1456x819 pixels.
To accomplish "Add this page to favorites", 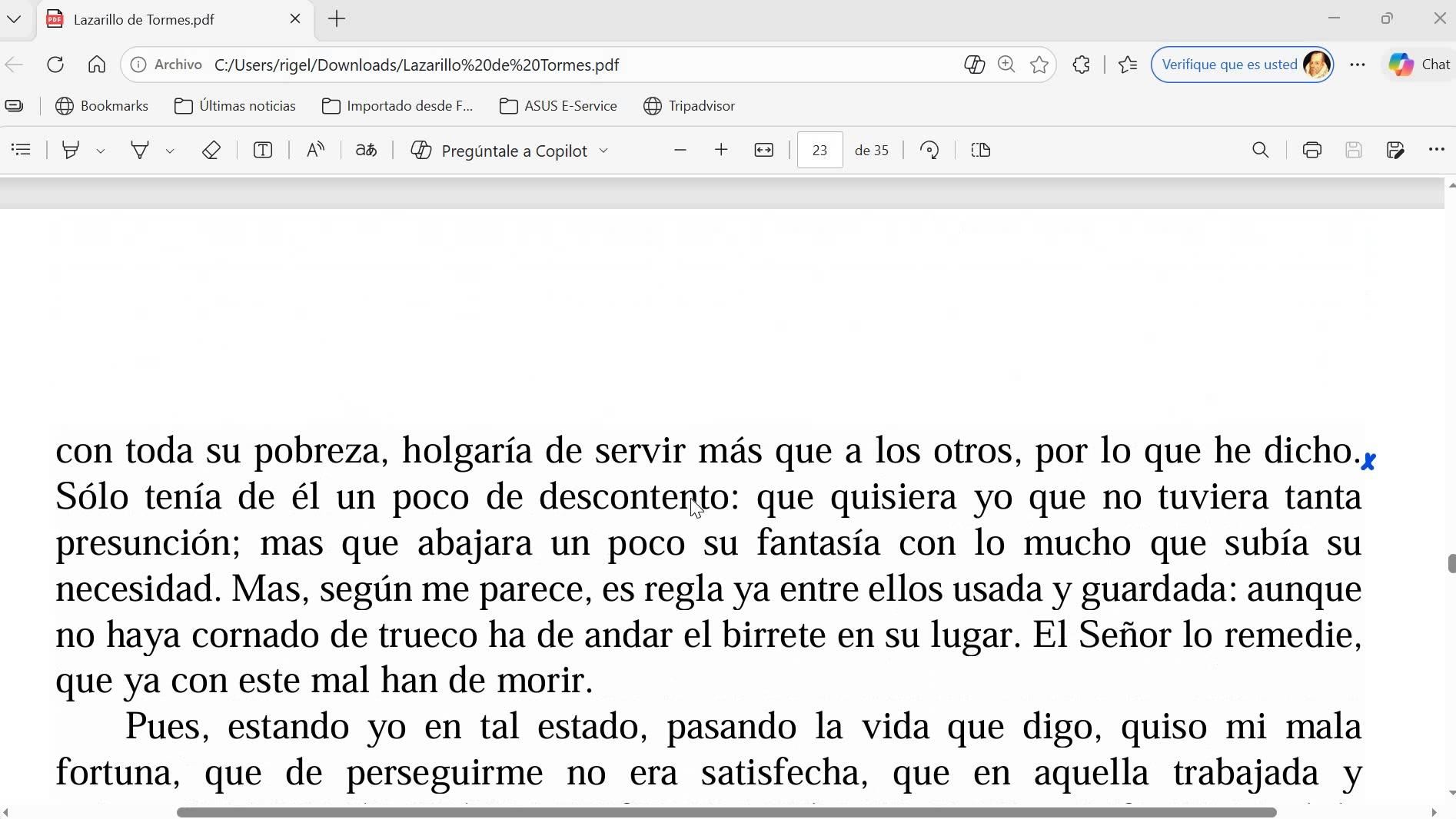I will pyautogui.click(x=1039, y=65).
